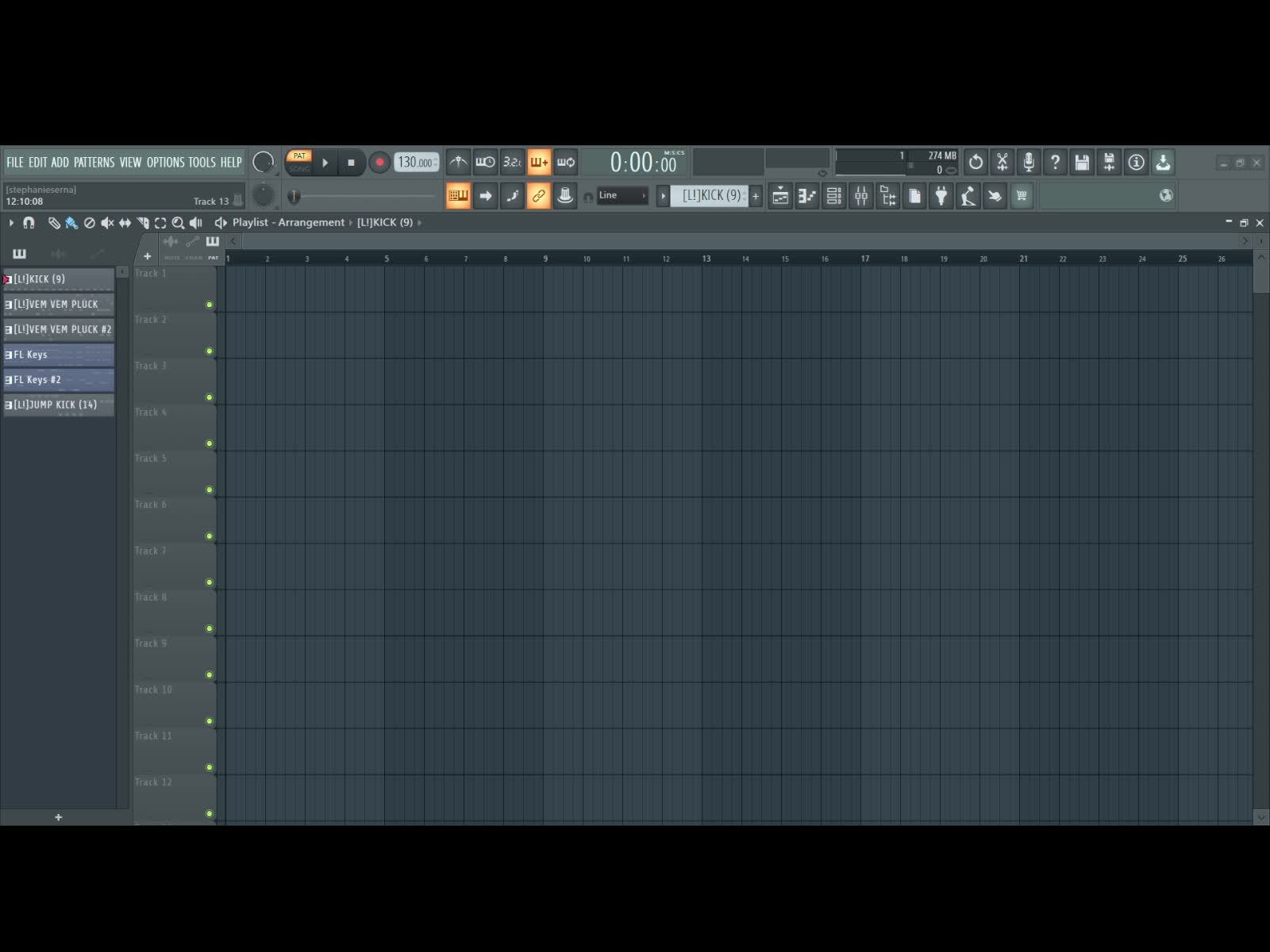This screenshot has height=952, width=1270.
Task: Open the Mixer window icon
Action: (x=861, y=196)
